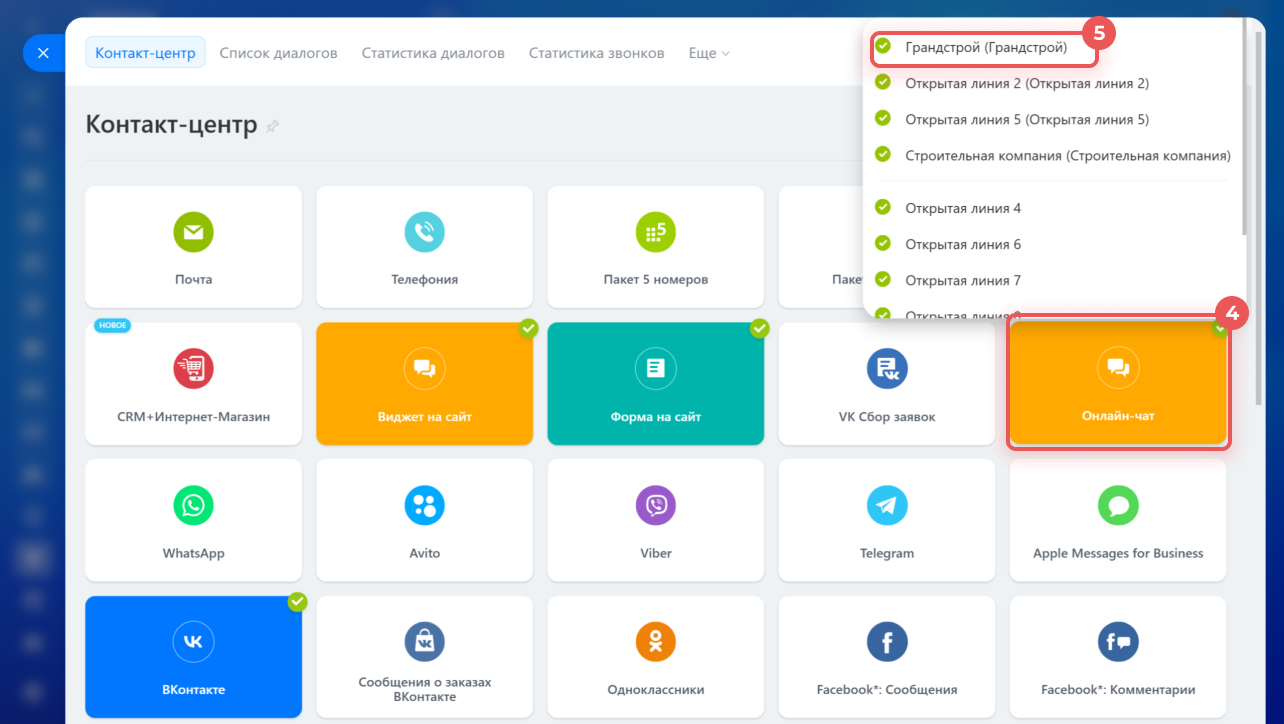The image size is (1284, 724).
Task: Click the Одноклассники icon
Action: 656,641
